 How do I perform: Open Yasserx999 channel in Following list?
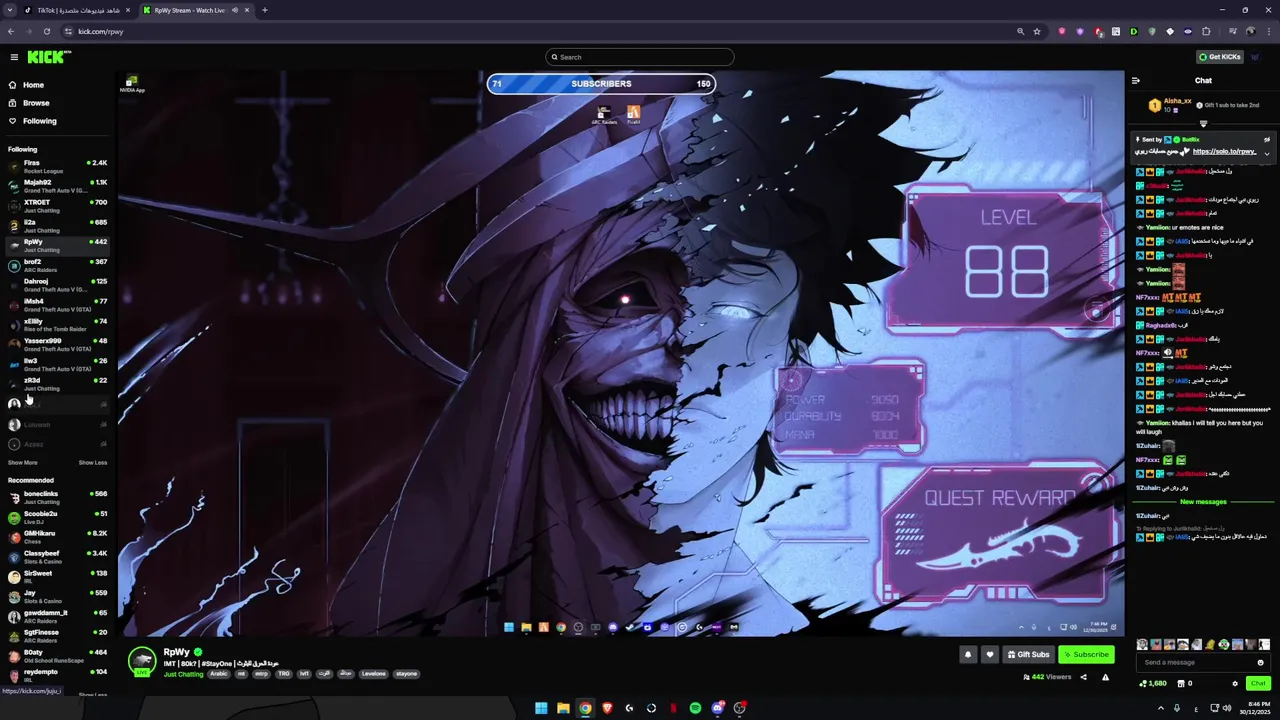[57, 344]
